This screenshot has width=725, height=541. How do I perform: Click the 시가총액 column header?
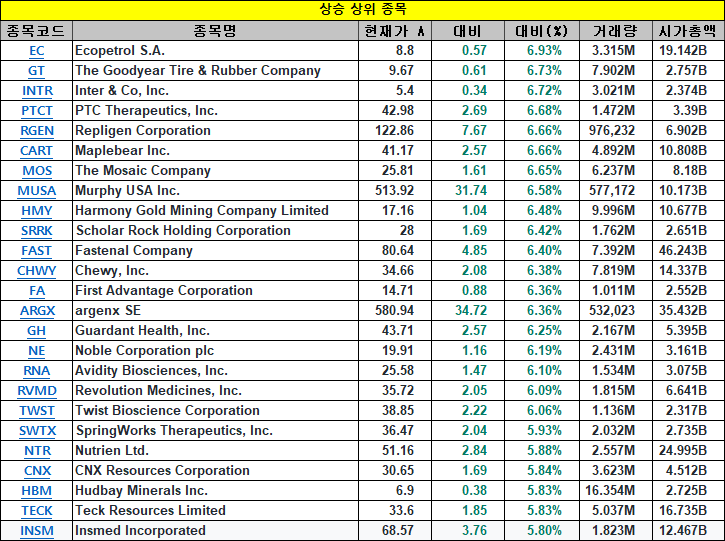tap(688, 31)
